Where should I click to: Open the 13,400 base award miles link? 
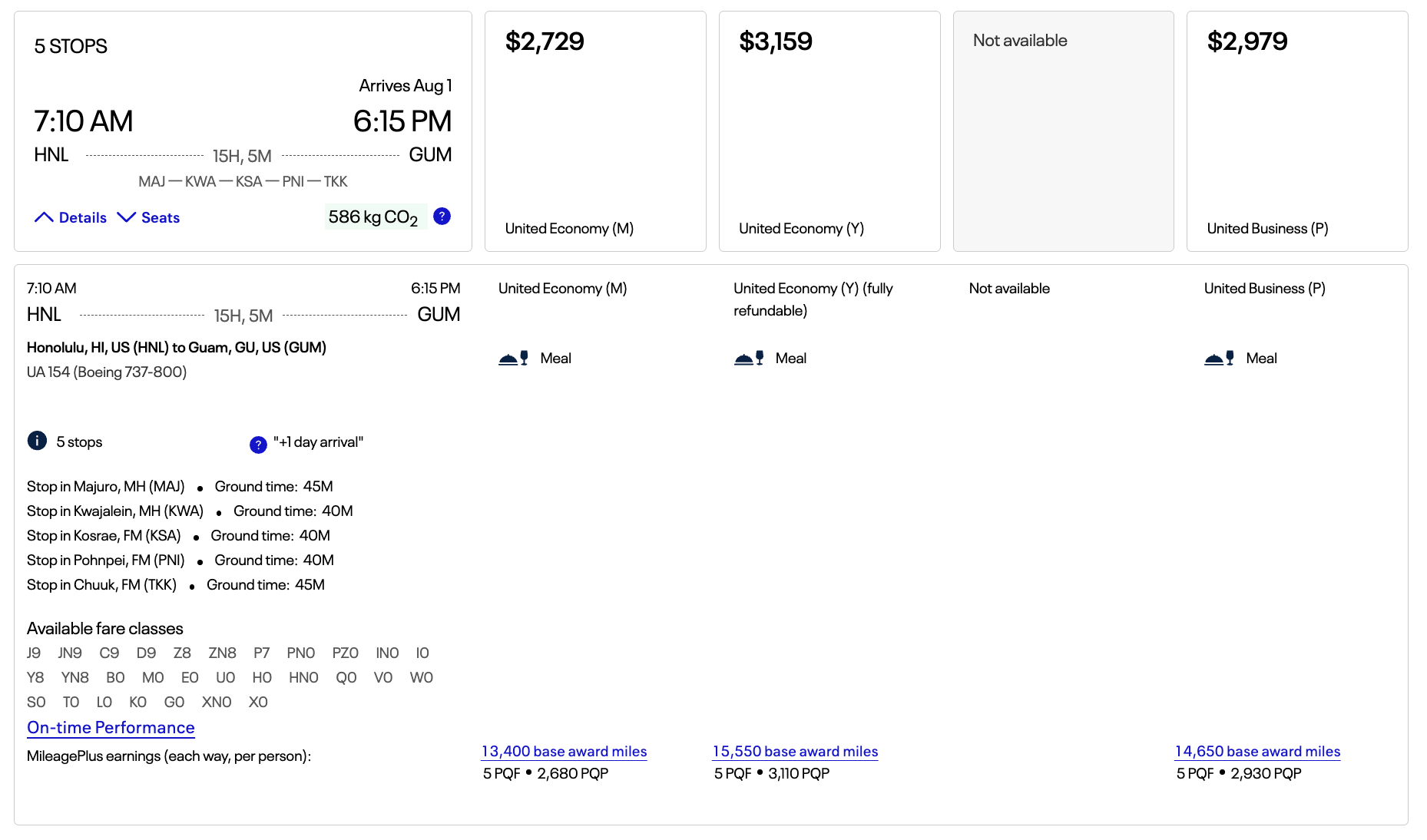click(x=564, y=751)
